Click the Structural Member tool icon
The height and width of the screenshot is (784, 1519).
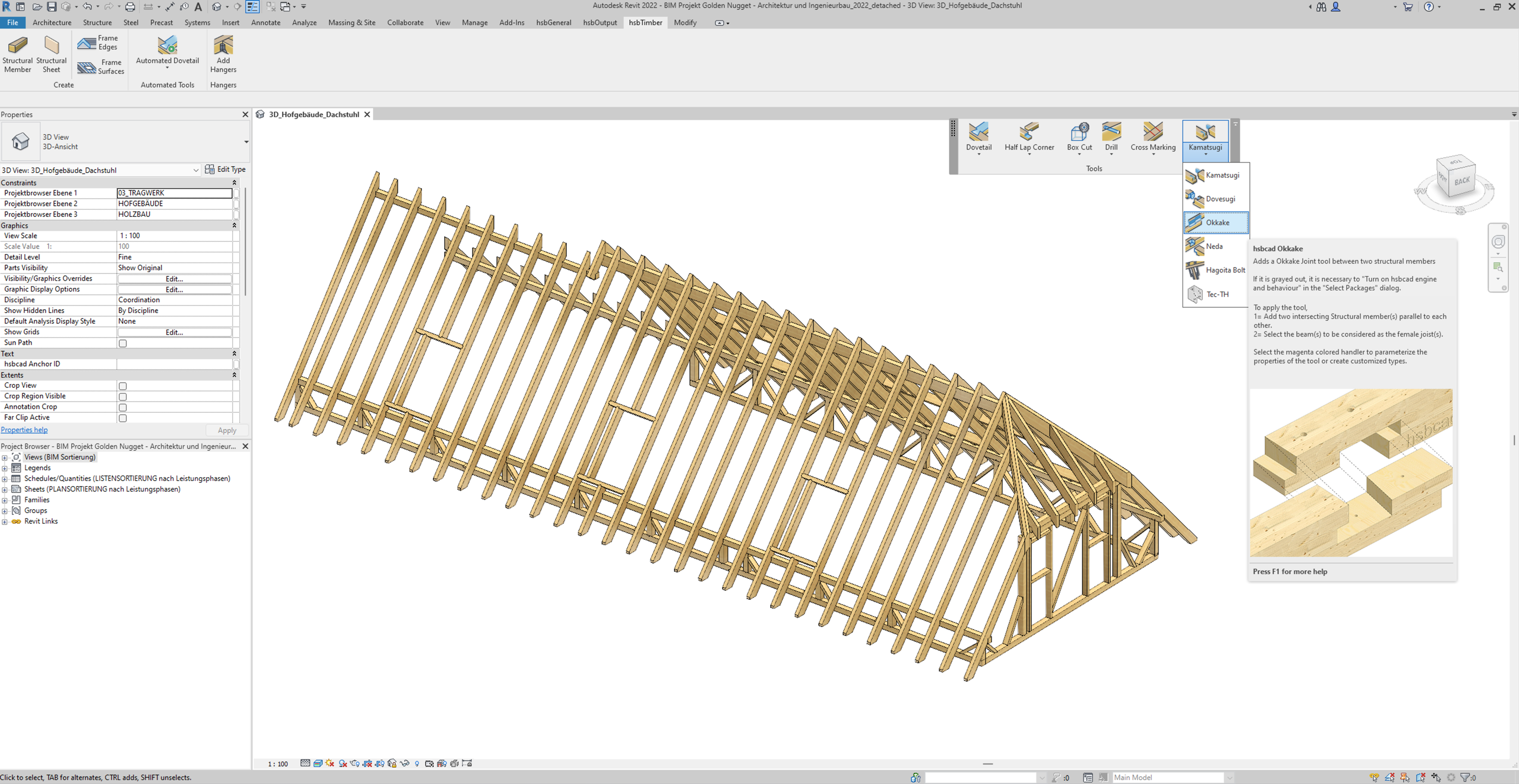coord(18,46)
